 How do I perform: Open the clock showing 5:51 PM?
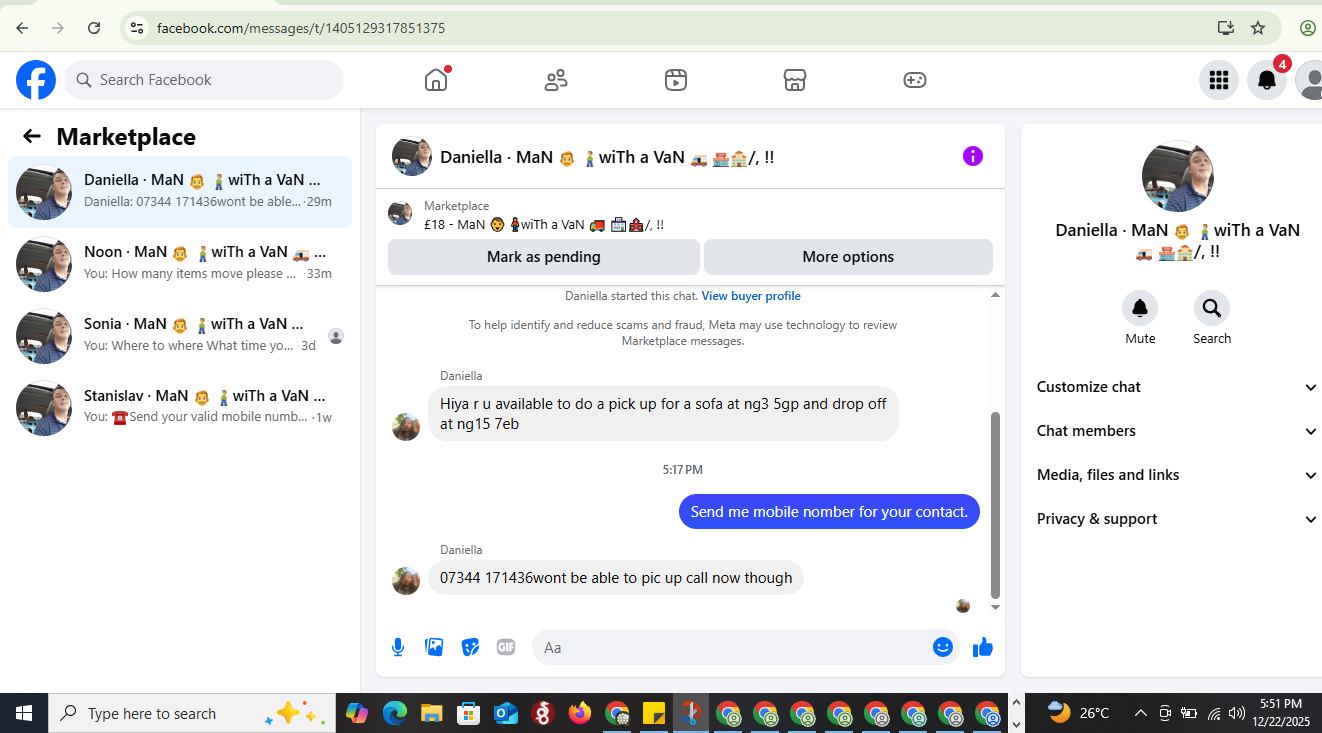1281,713
